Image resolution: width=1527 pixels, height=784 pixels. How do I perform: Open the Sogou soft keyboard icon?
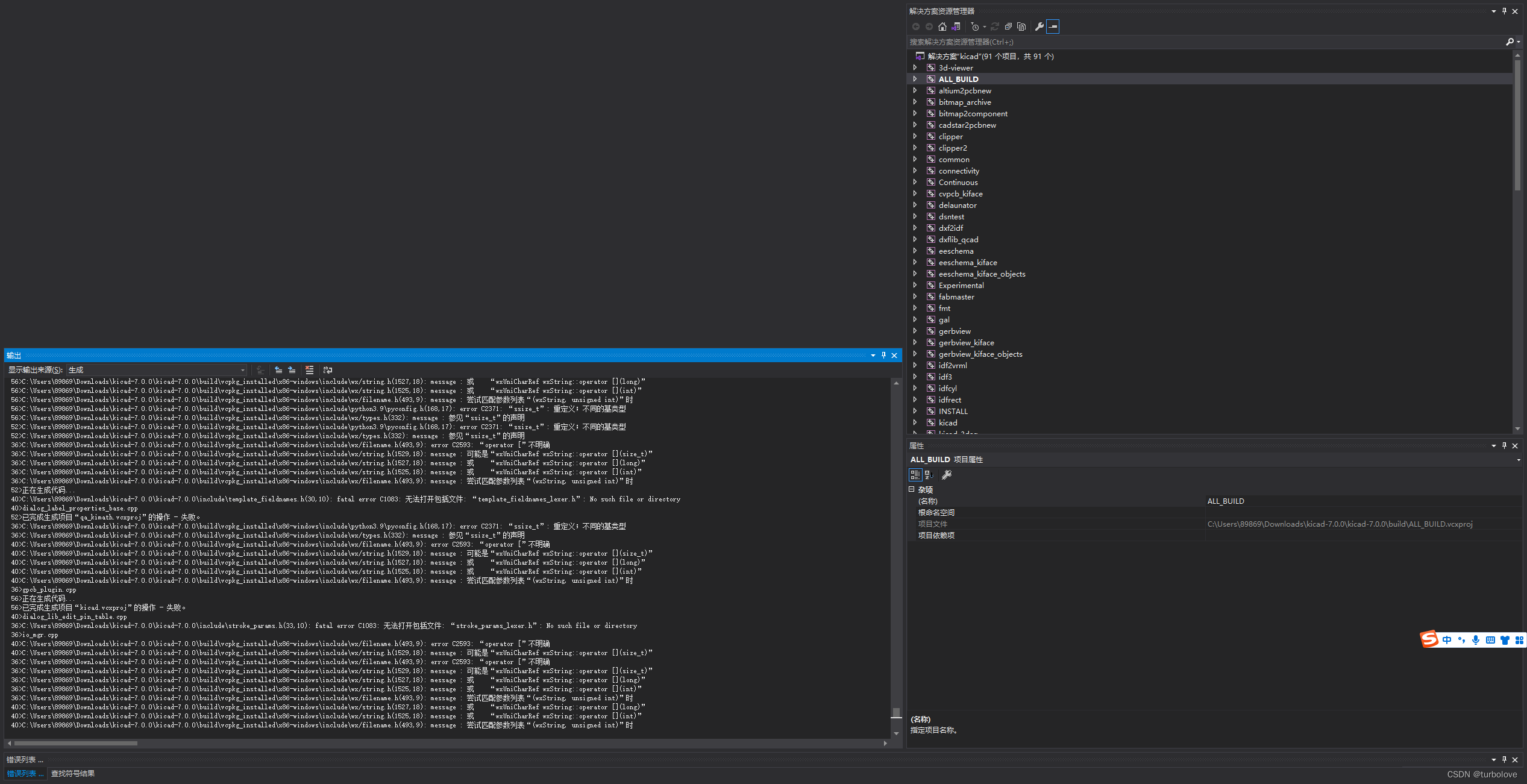point(1490,640)
